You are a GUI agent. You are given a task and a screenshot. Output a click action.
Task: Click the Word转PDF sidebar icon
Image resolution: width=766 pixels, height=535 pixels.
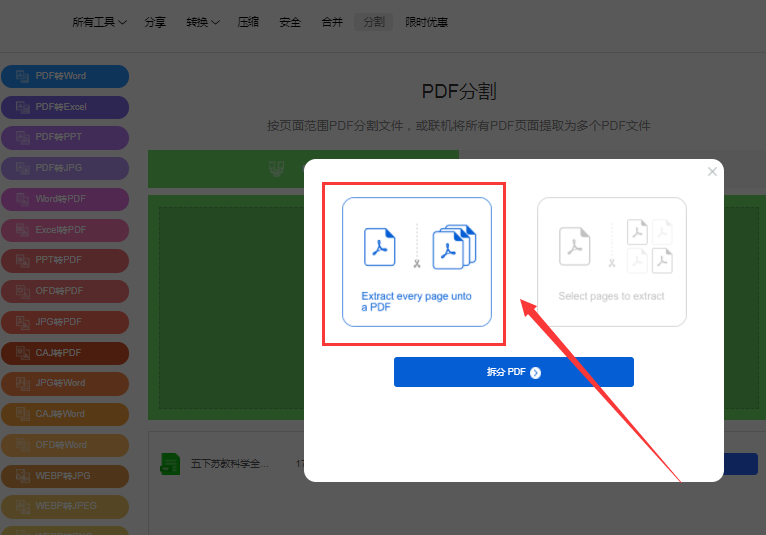click(22, 199)
